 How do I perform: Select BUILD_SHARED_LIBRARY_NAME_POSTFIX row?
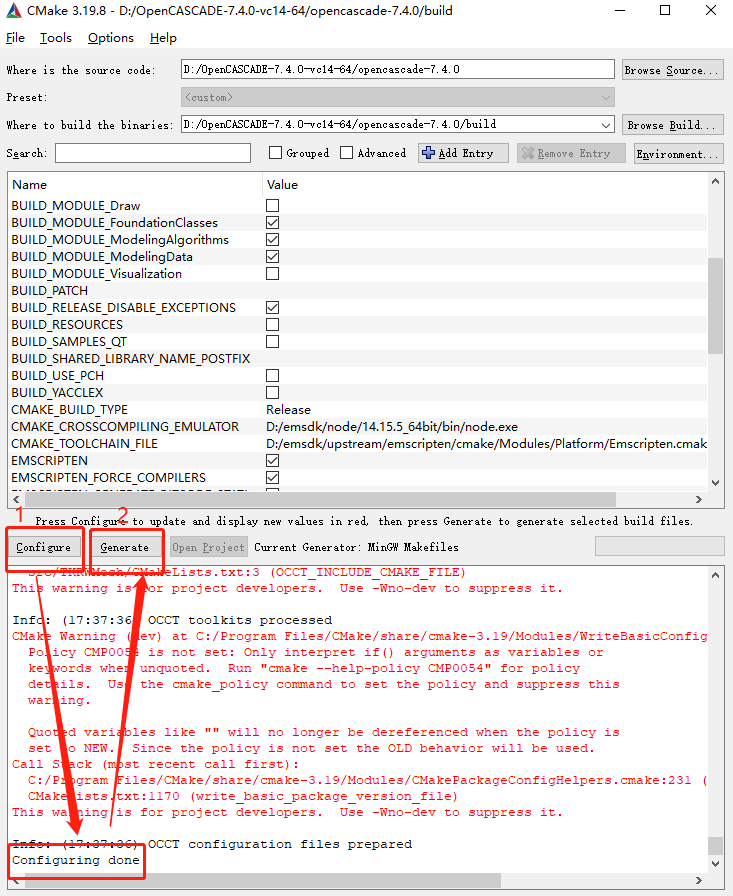pos(359,359)
